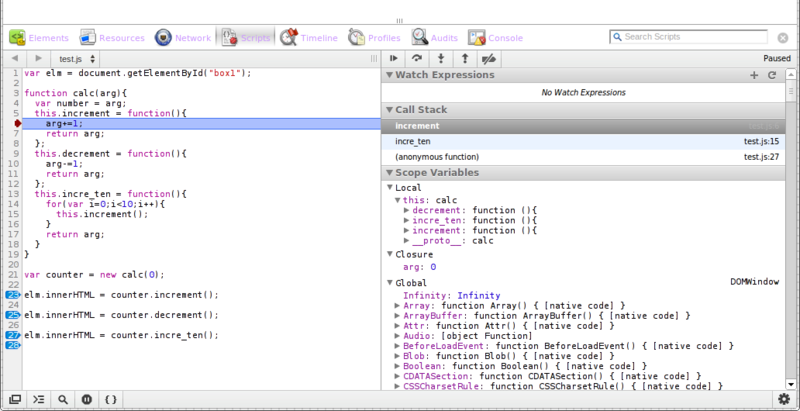
Task: Toggle the breakpoint on line 27
Action: [13, 335]
